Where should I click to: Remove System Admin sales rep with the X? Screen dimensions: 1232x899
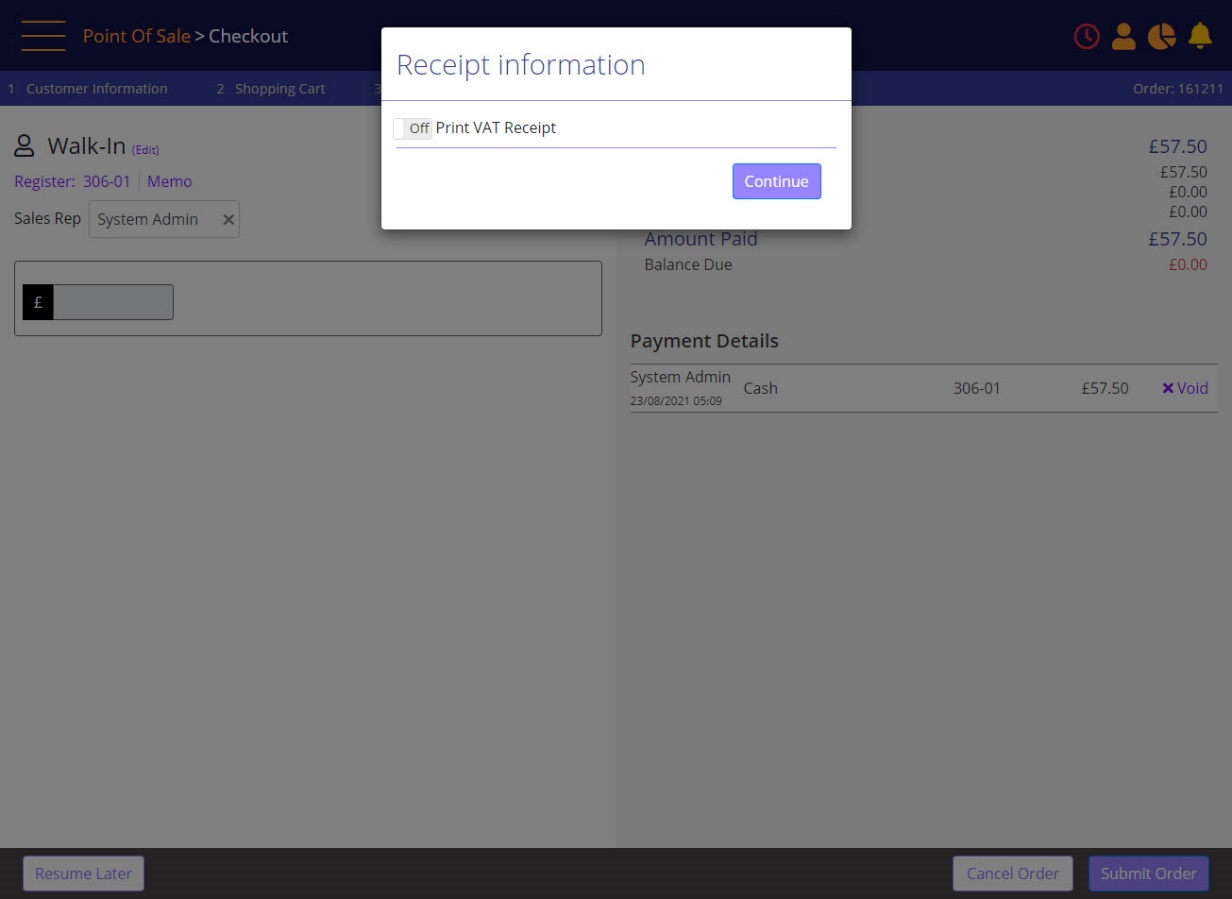pyautogui.click(x=228, y=220)
